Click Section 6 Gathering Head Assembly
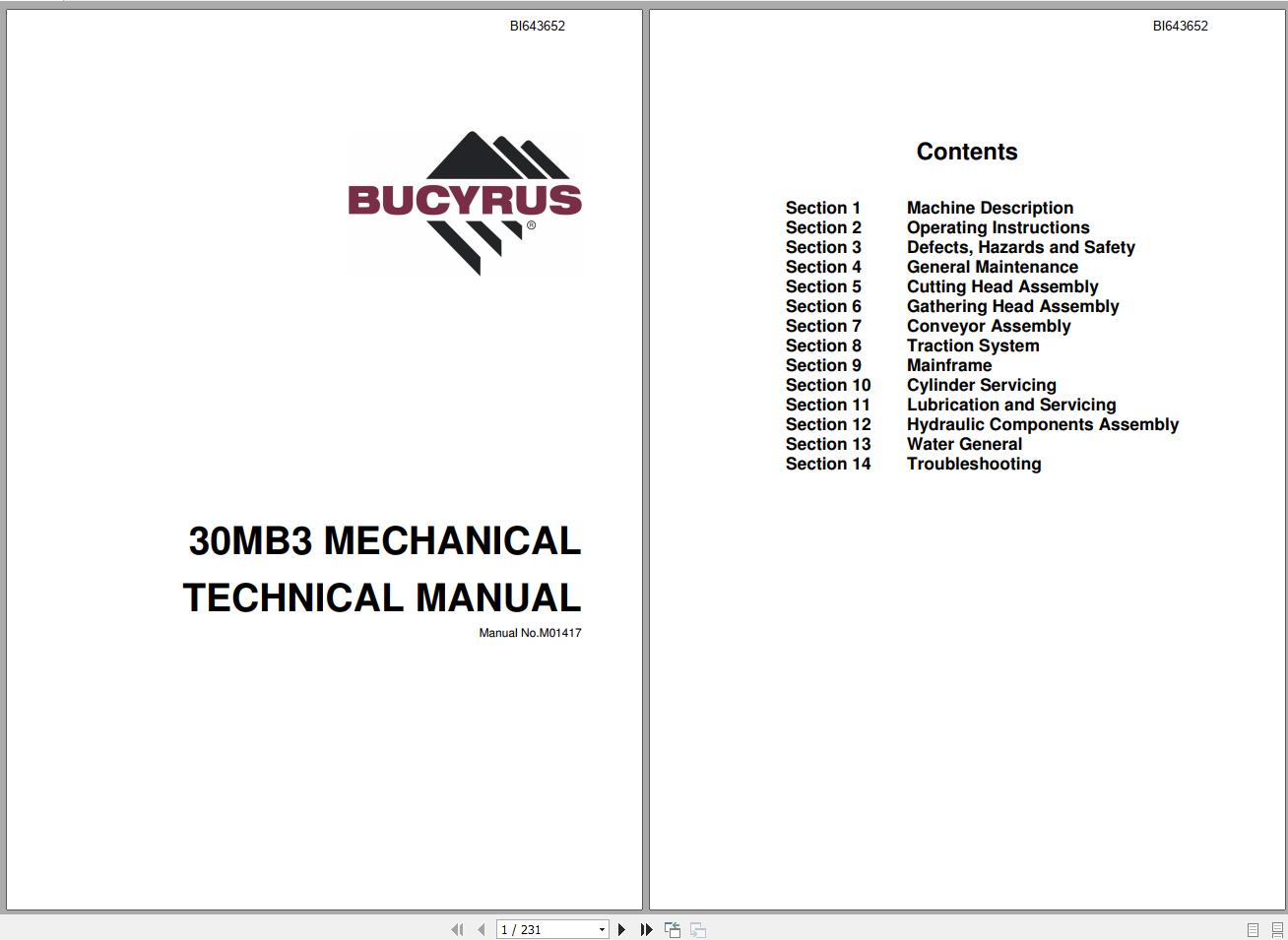The image size is (1288, 940). (x=952, y=306)
